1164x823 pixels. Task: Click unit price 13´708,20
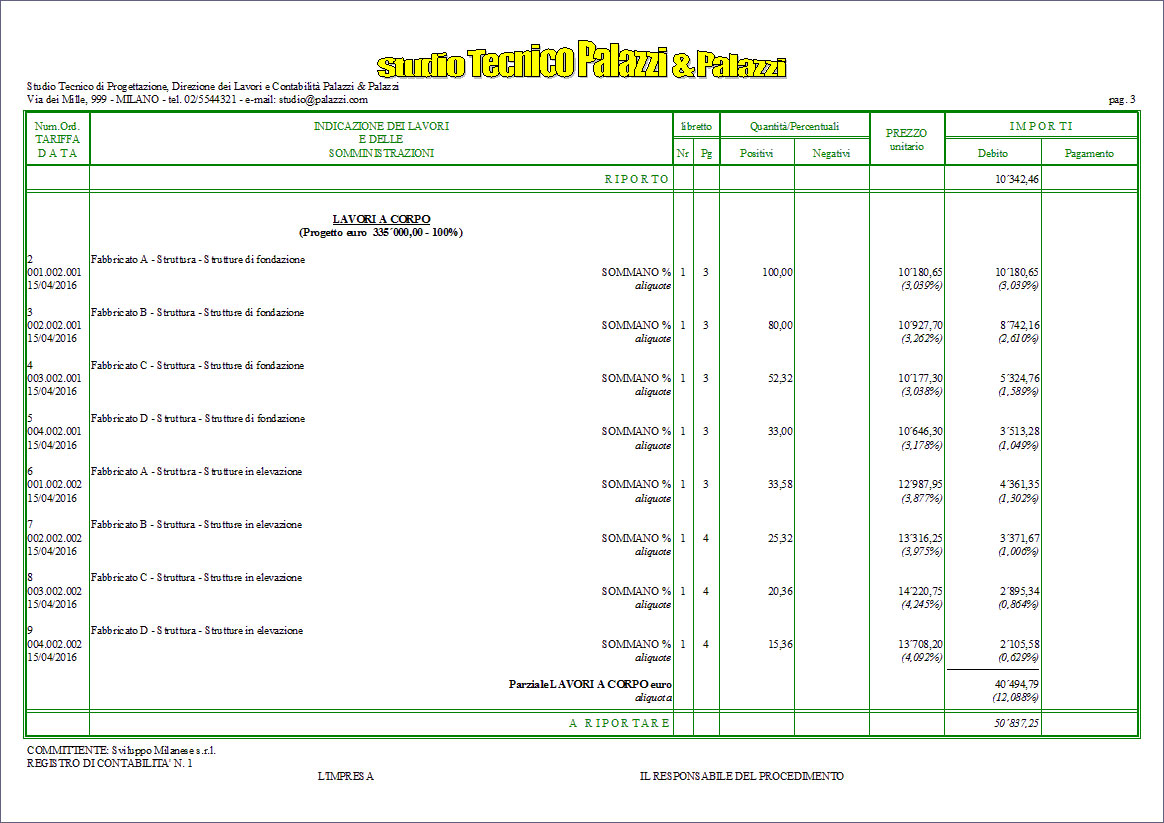921,644
